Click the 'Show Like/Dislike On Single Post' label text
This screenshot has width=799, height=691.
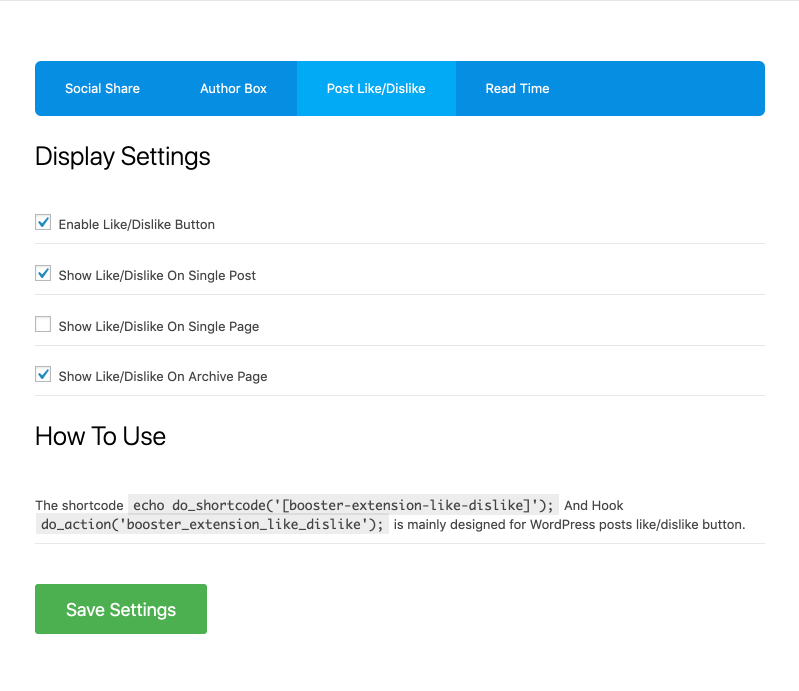[157, 275]
